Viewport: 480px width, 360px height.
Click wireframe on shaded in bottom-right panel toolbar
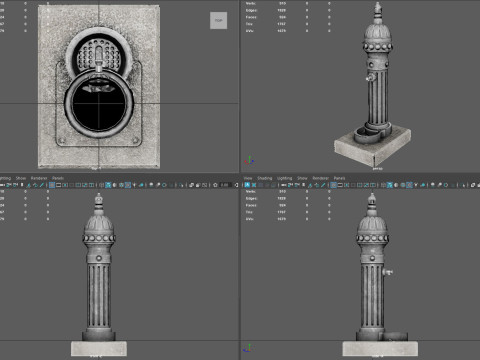click(403, 185)
